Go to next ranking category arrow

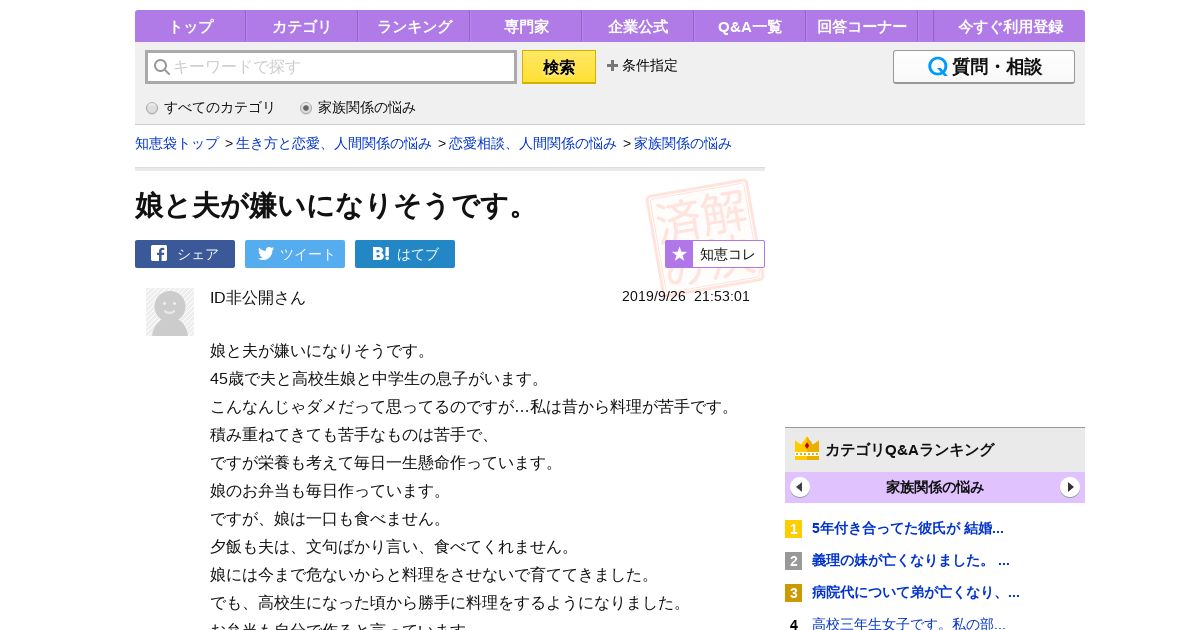(1070, 487)
